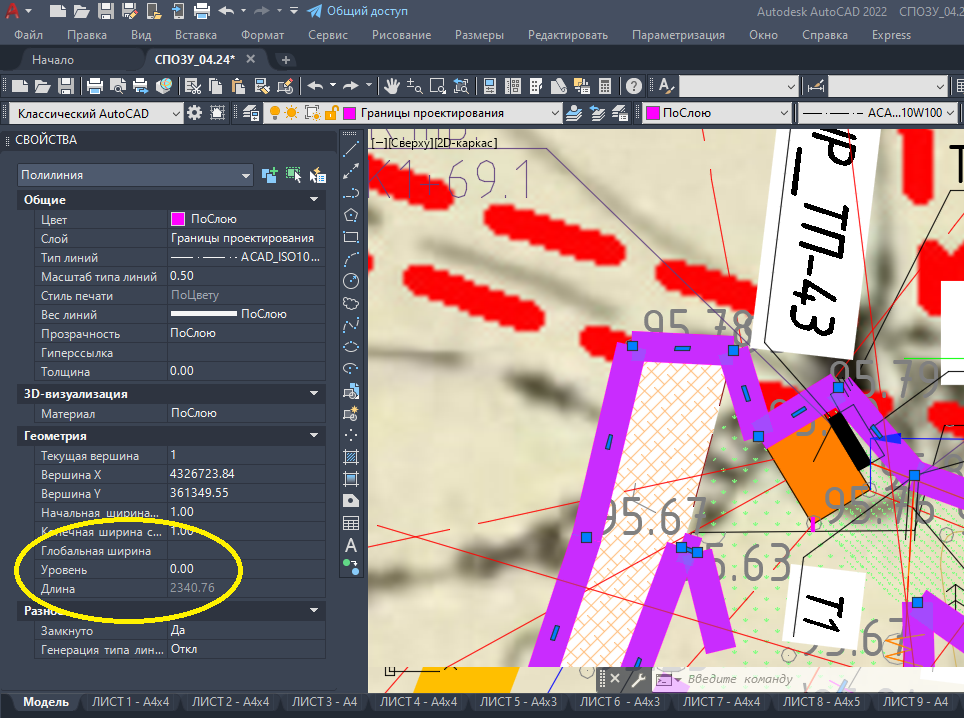Click the [Сверху] view label
This screenshot has width=964, height=718.
click(410, 143)
